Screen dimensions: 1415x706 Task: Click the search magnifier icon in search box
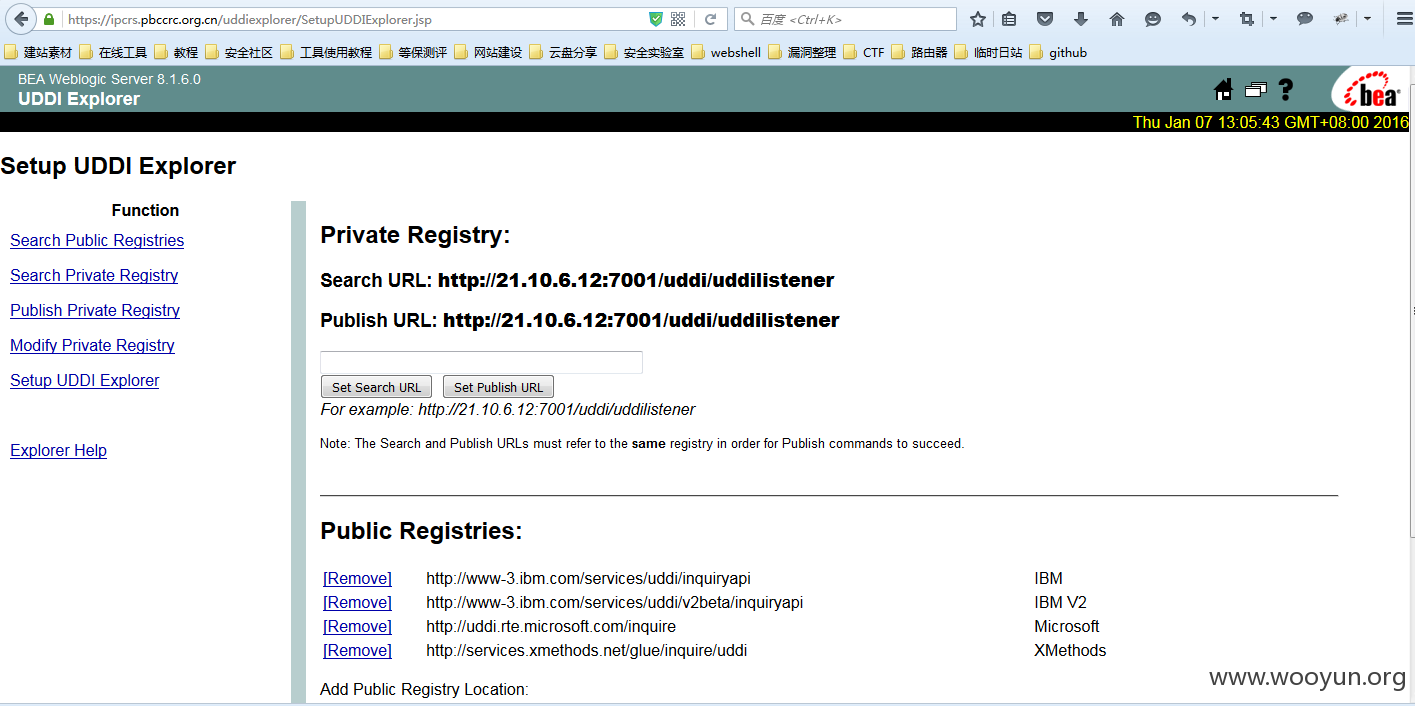coord(746,19)
